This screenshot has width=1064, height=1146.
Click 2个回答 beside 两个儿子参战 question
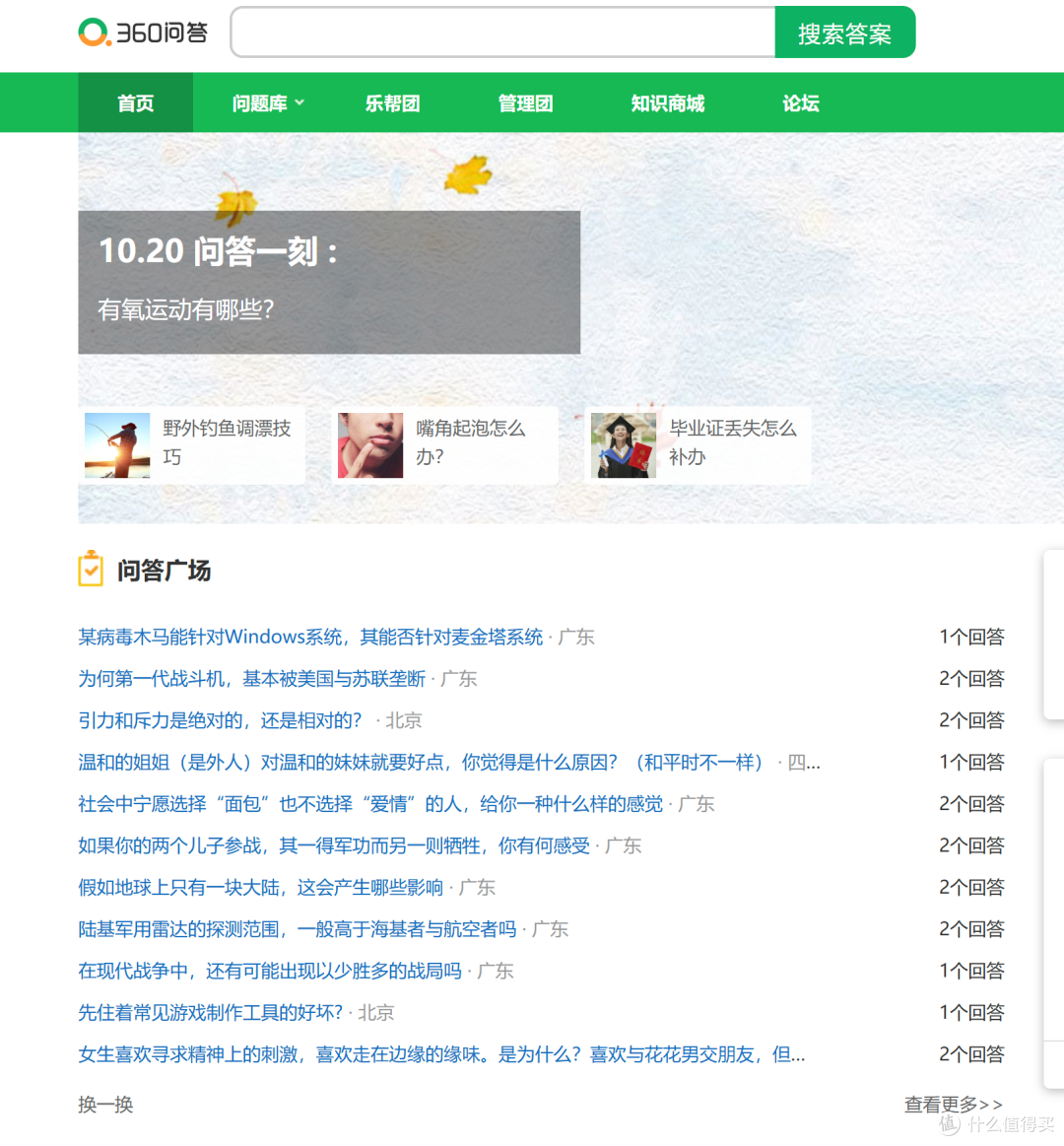click(x=971, y=845)
